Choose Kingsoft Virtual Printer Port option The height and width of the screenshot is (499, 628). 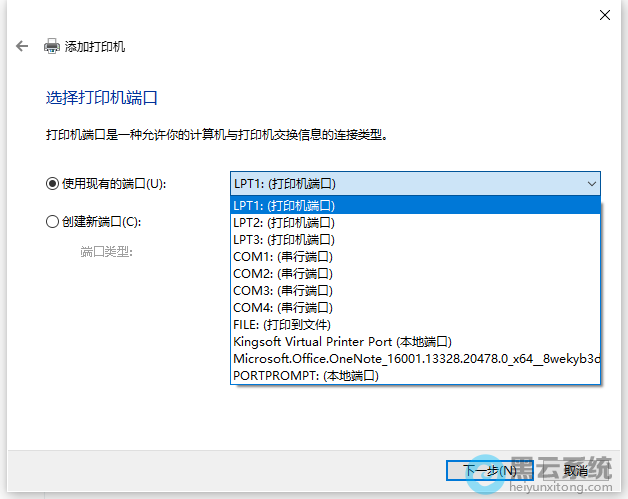(415, 341)
